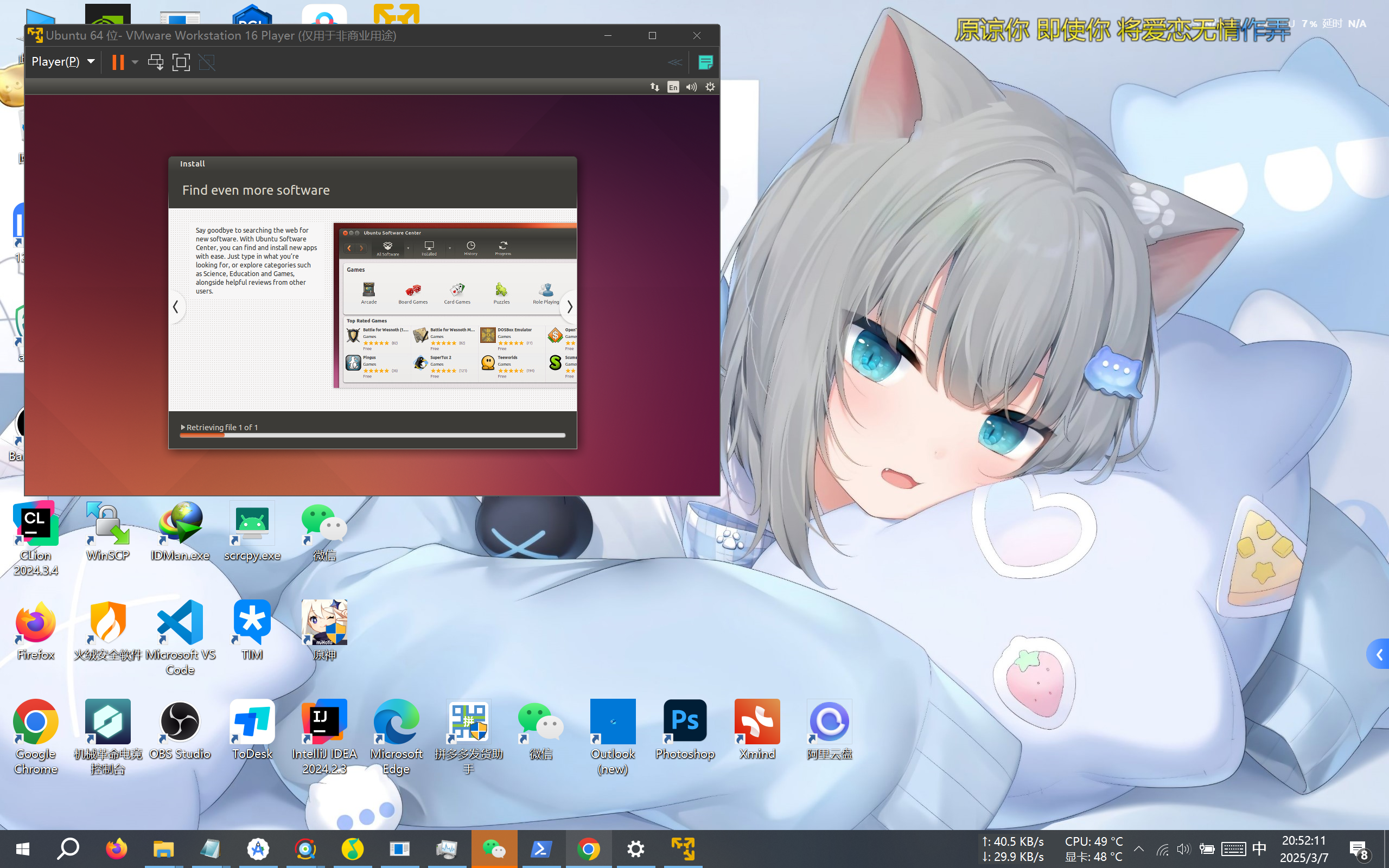Open Settings gear in the taskbar

[636, 849]
